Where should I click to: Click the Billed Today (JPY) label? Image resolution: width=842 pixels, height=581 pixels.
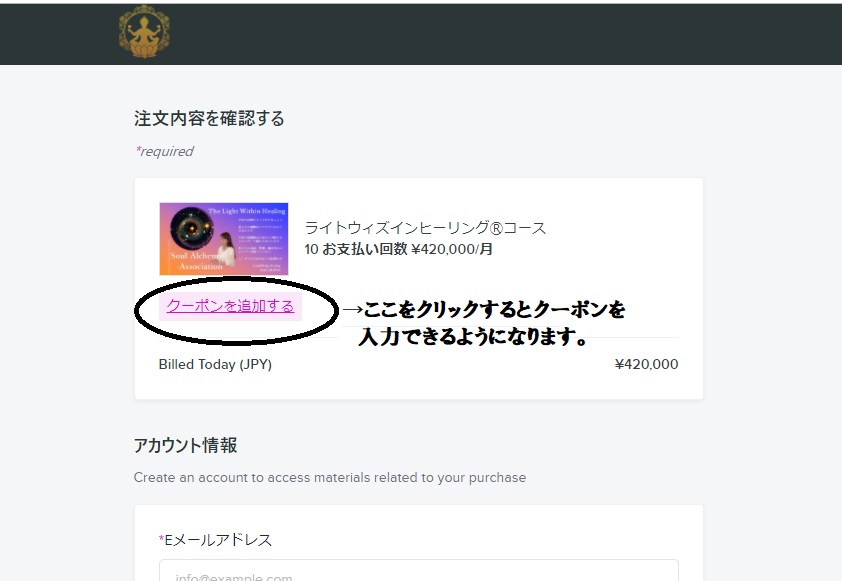click(x=215, y=365)
